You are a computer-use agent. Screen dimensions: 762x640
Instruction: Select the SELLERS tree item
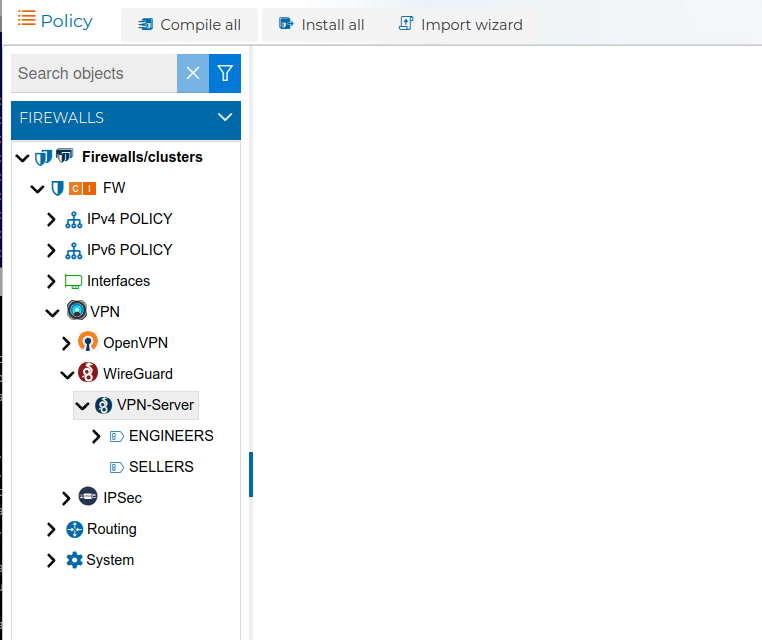[x=161, y=467]
